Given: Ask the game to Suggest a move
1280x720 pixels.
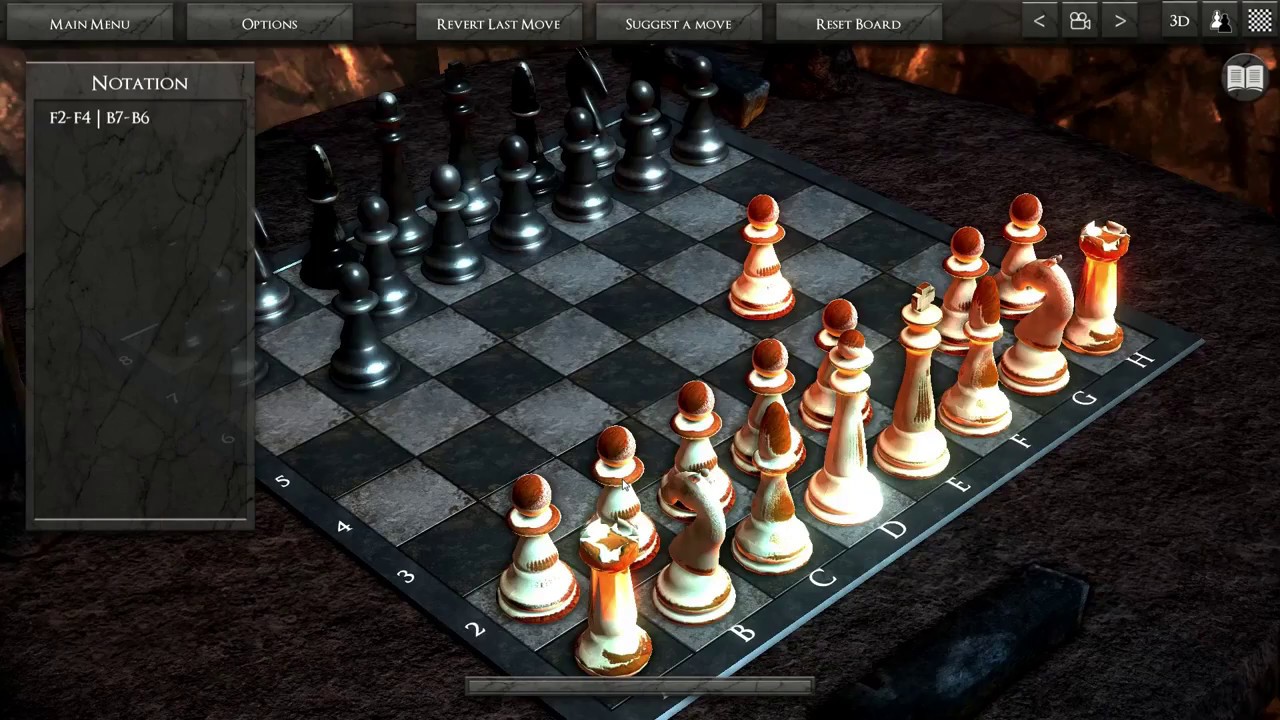Looking at the screenshot, I should point(678,23).
